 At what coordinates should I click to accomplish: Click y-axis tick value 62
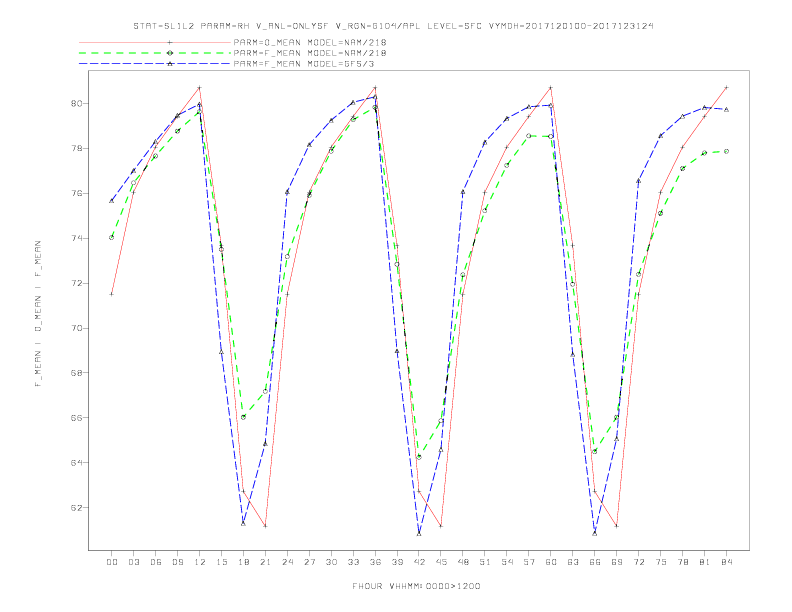(76, 507)
